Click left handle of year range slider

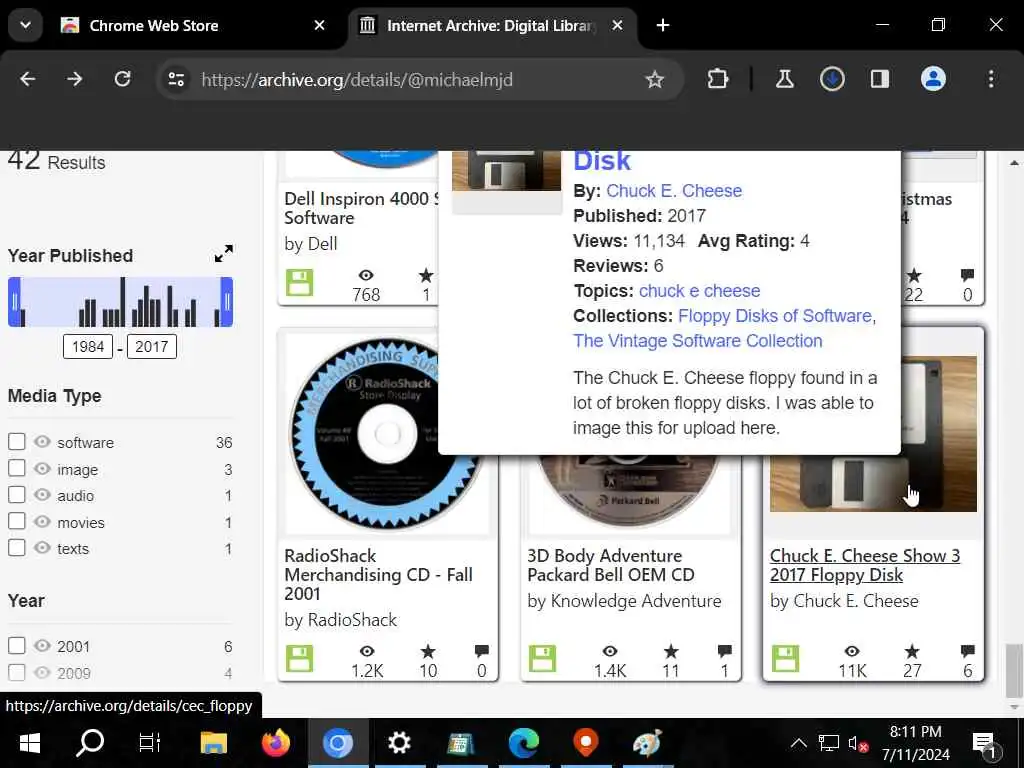tap(14, 302)
